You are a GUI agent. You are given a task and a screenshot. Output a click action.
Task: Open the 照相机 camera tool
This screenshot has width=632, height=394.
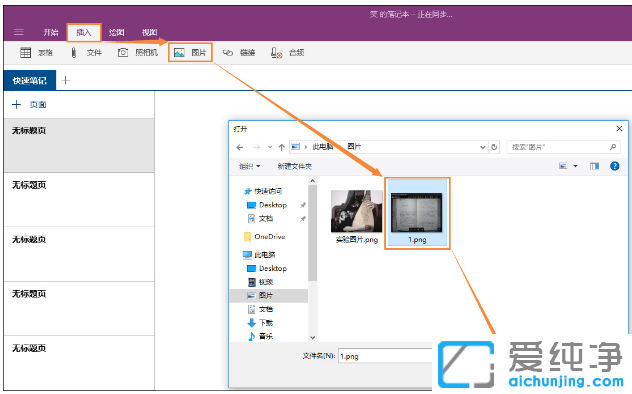point(137,53)
